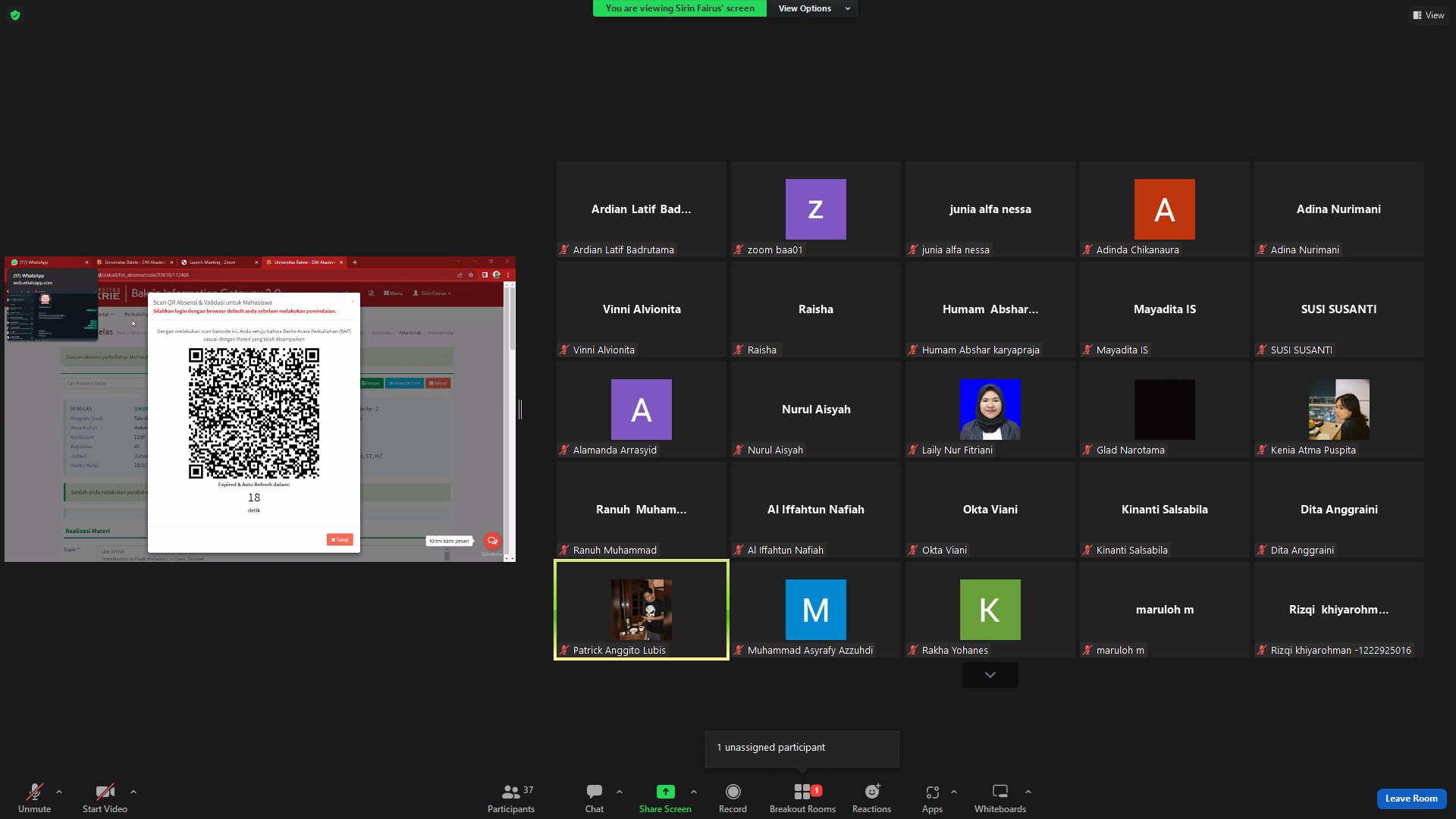Click Ardian Latif Badrutama's muted mic icon
Screen dimensions: 1456x819
564,249
